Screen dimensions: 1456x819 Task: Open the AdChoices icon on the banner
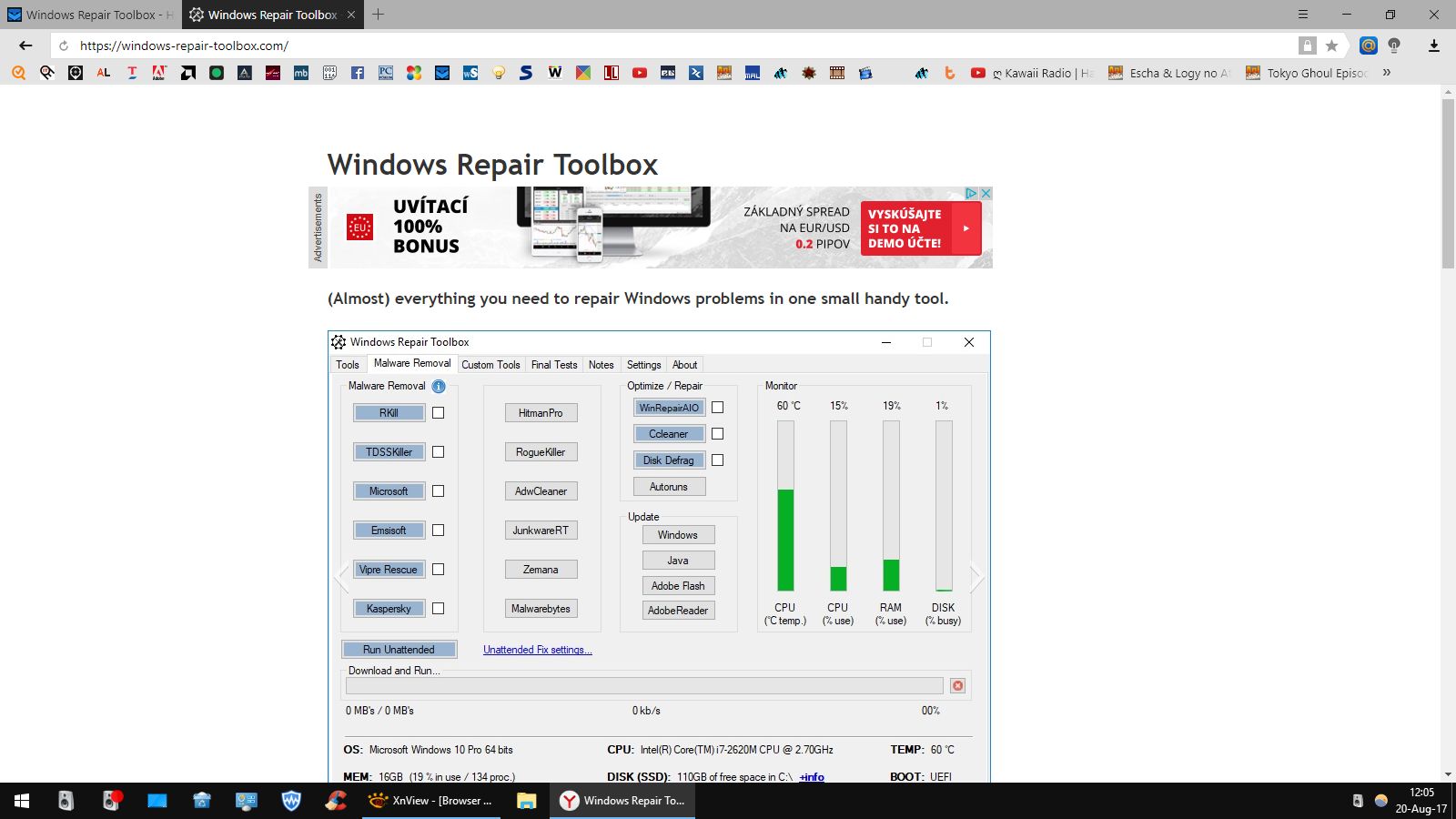[x=971, y=194]
